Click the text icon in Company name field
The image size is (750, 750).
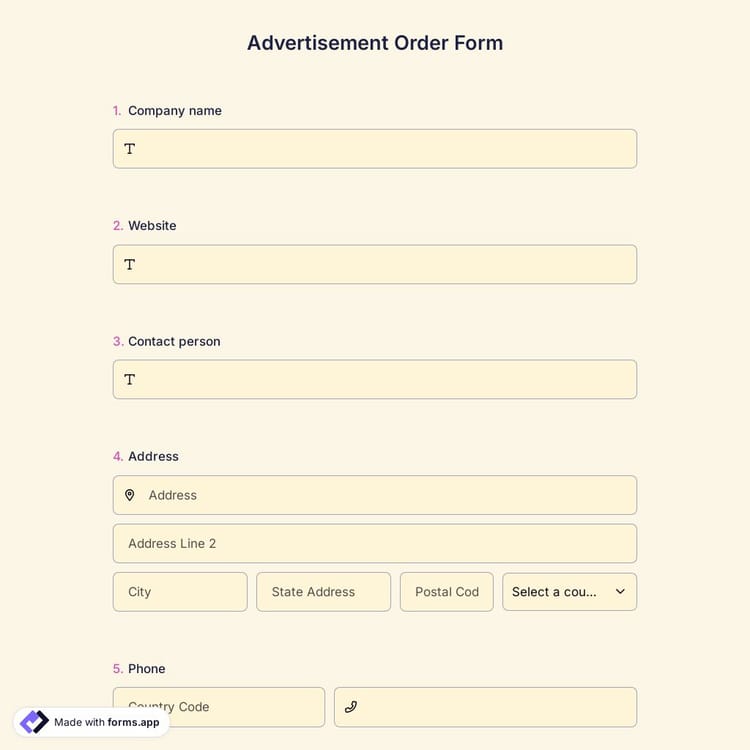130,149
